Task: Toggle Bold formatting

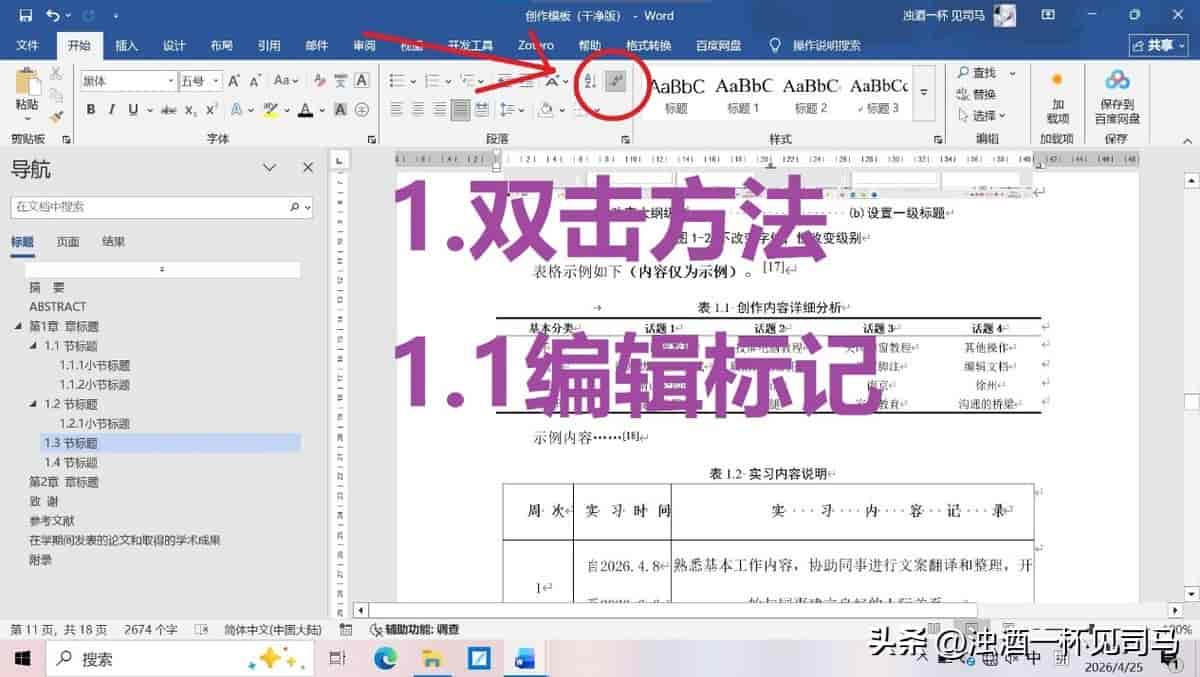Action: 91,110
